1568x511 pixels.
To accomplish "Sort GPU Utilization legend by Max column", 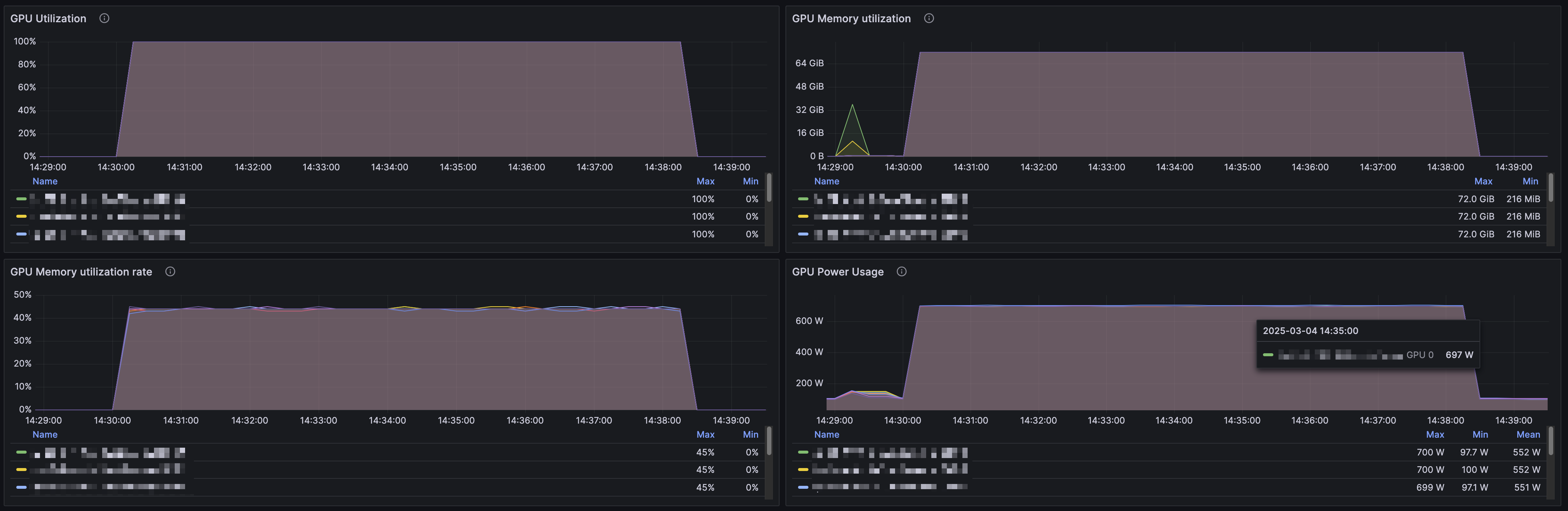I will point(705,181).
